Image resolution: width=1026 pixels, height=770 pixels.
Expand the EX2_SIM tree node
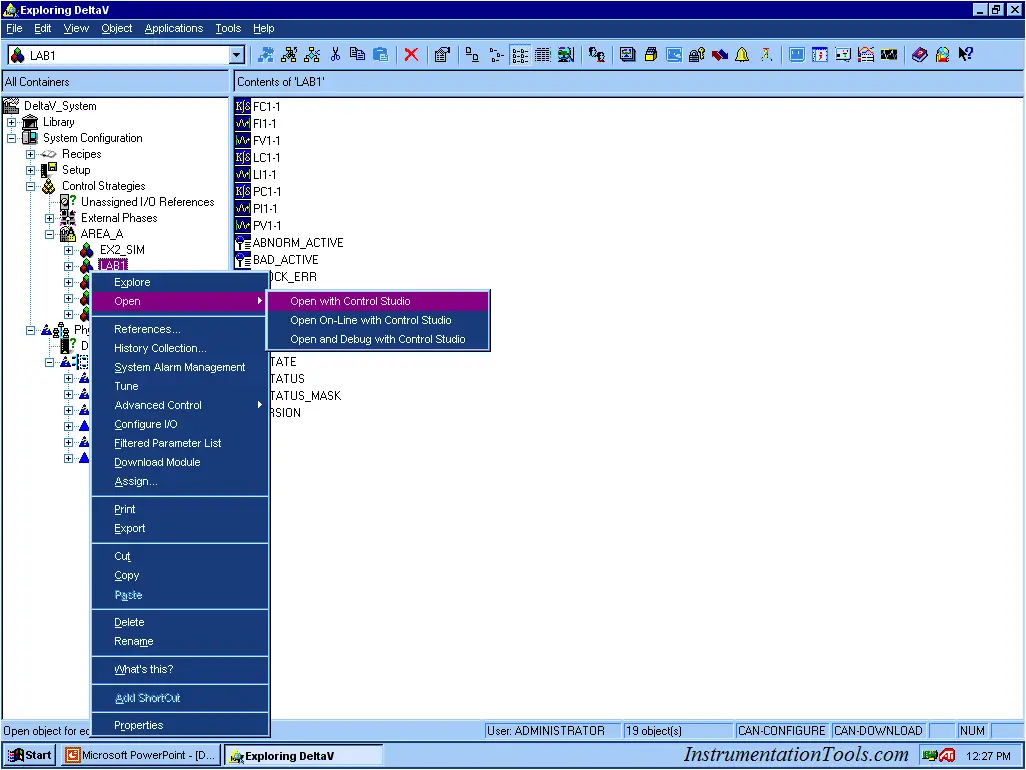68,250
